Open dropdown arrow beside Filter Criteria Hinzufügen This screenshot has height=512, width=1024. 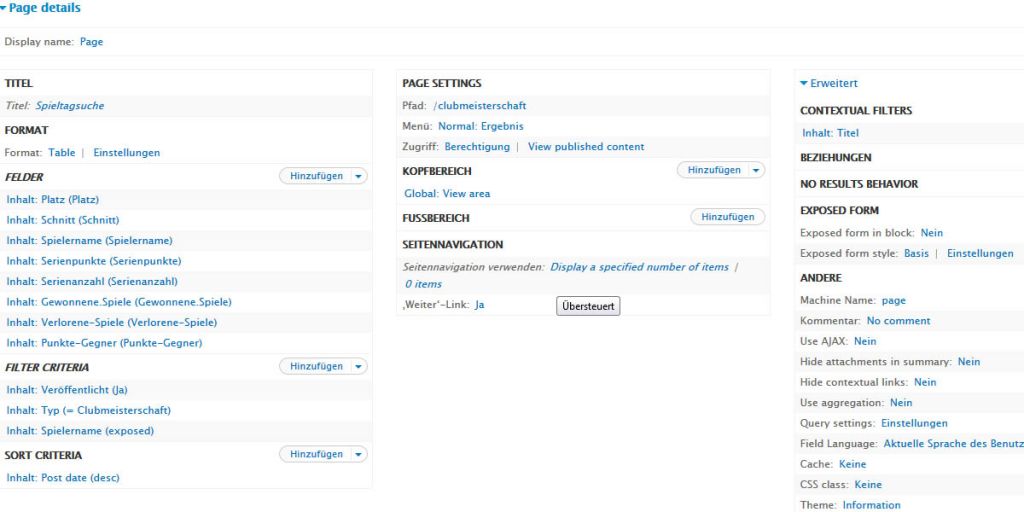[x=359, y=367]
